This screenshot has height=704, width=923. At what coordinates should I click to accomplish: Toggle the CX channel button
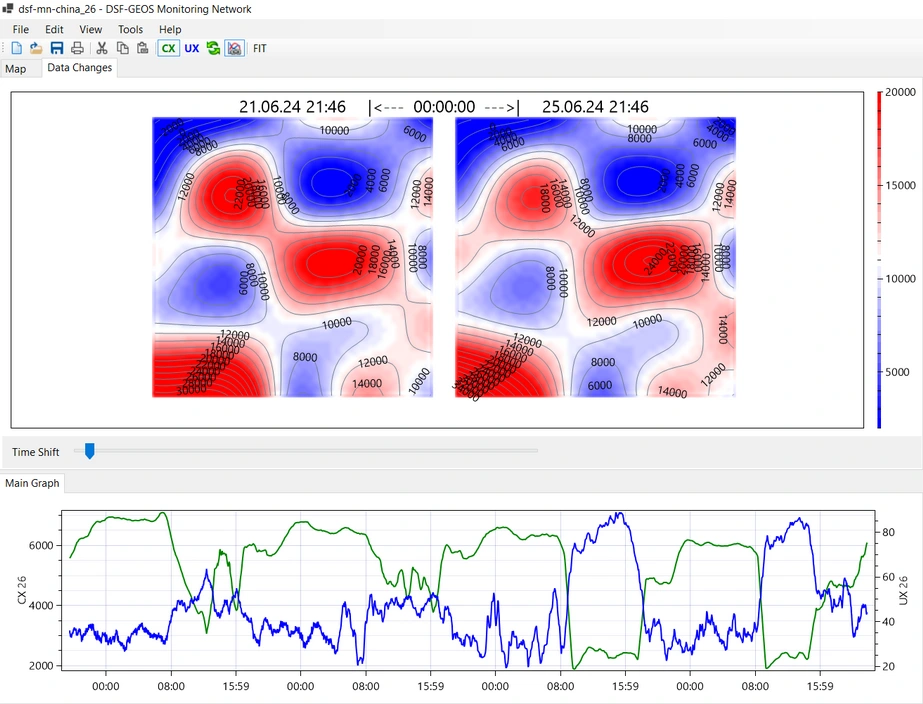(168, 48)
